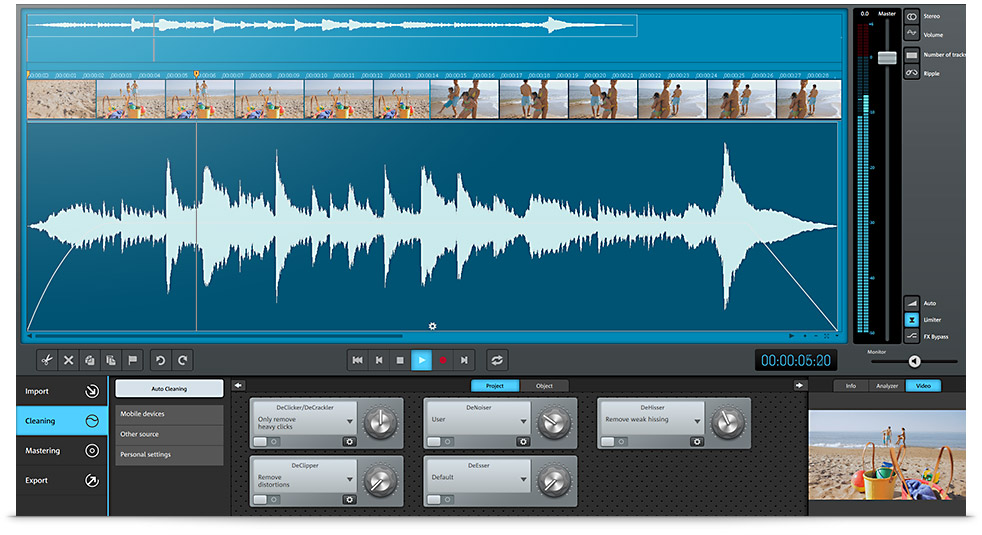Click the Master volume fader
Image resolution: width=982 pixels, height=535 pixels.
tap(886, 58)
